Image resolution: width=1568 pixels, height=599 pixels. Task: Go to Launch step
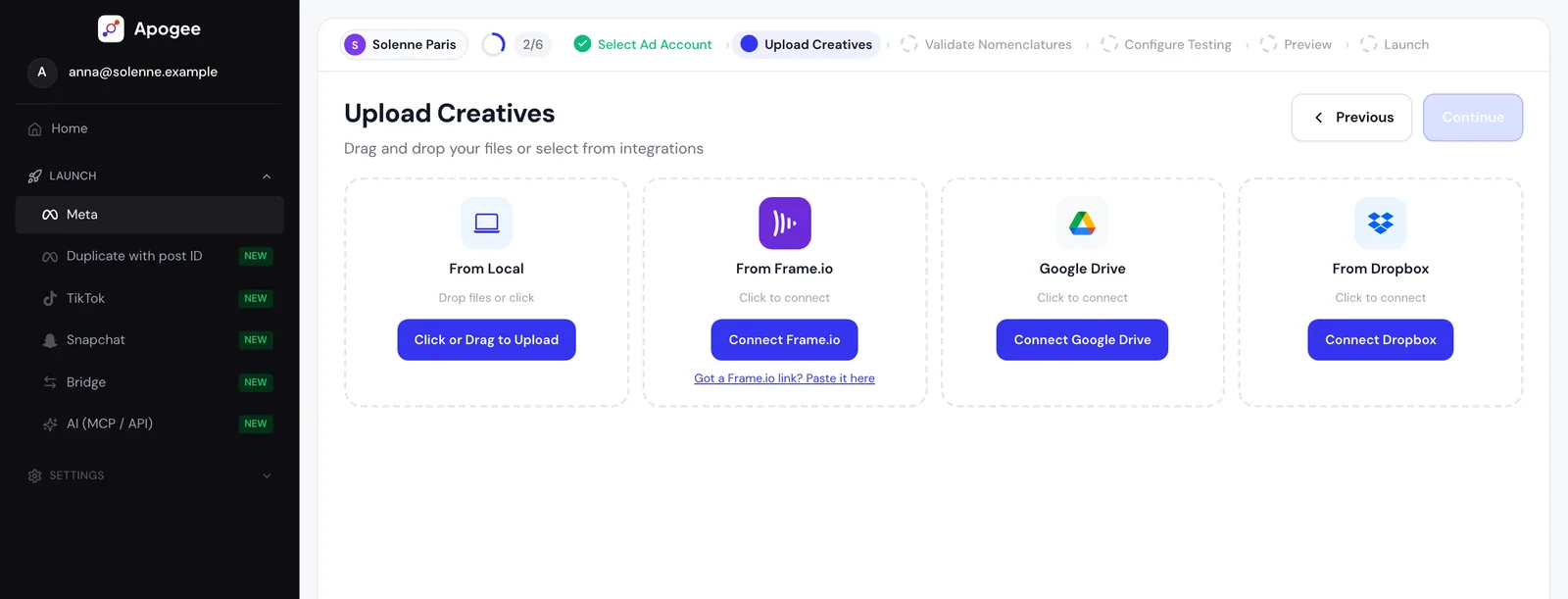1395,44
